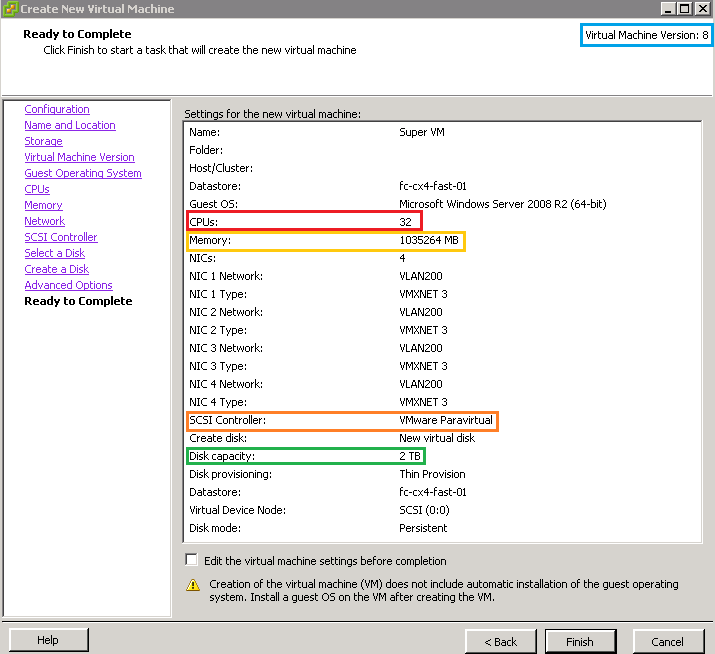Open the Network wizard step

click(x=45, y=221)
